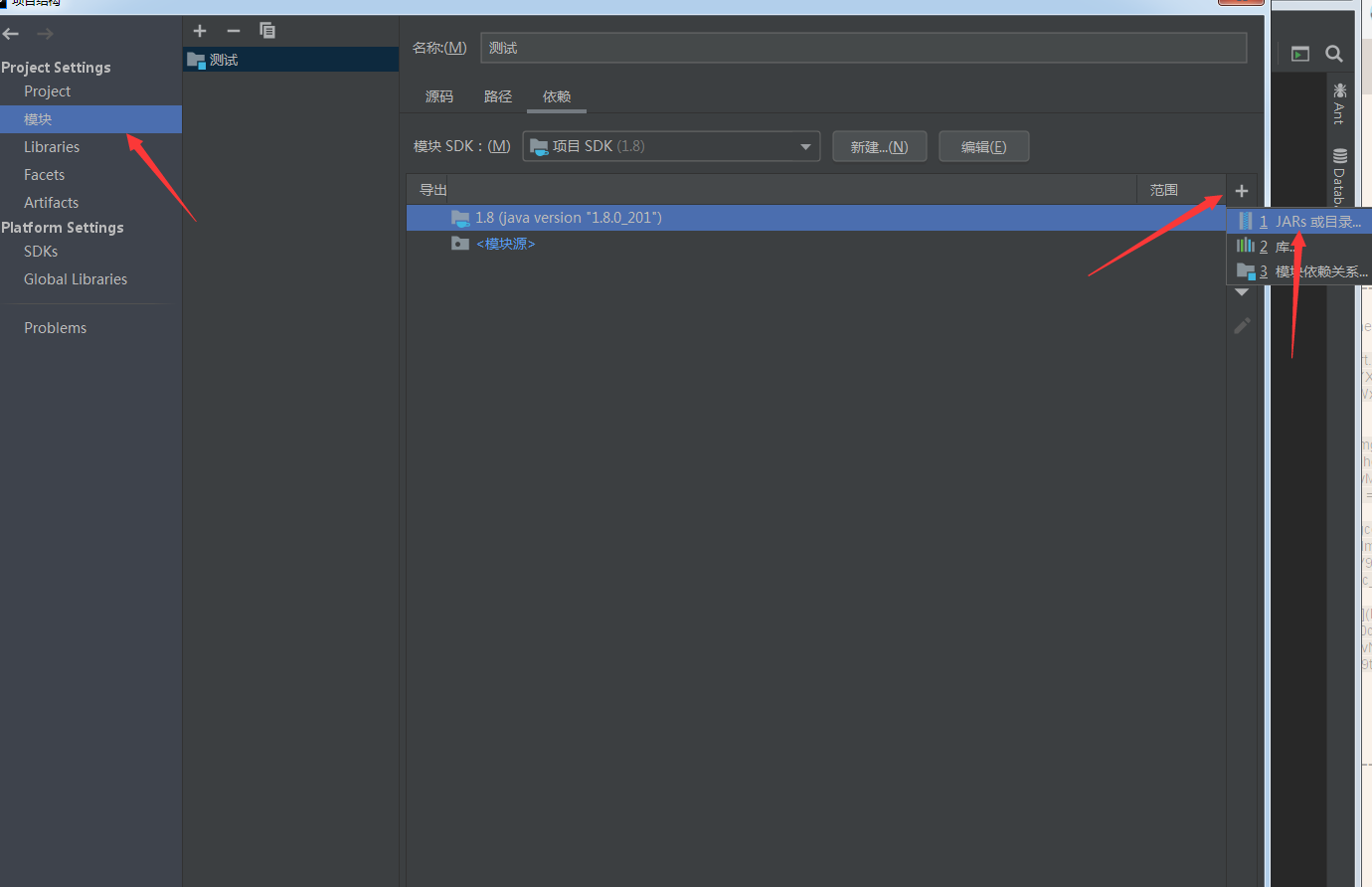The image size is (1372, 887).
Task: Open Artifacts settings
Action: 52,203
